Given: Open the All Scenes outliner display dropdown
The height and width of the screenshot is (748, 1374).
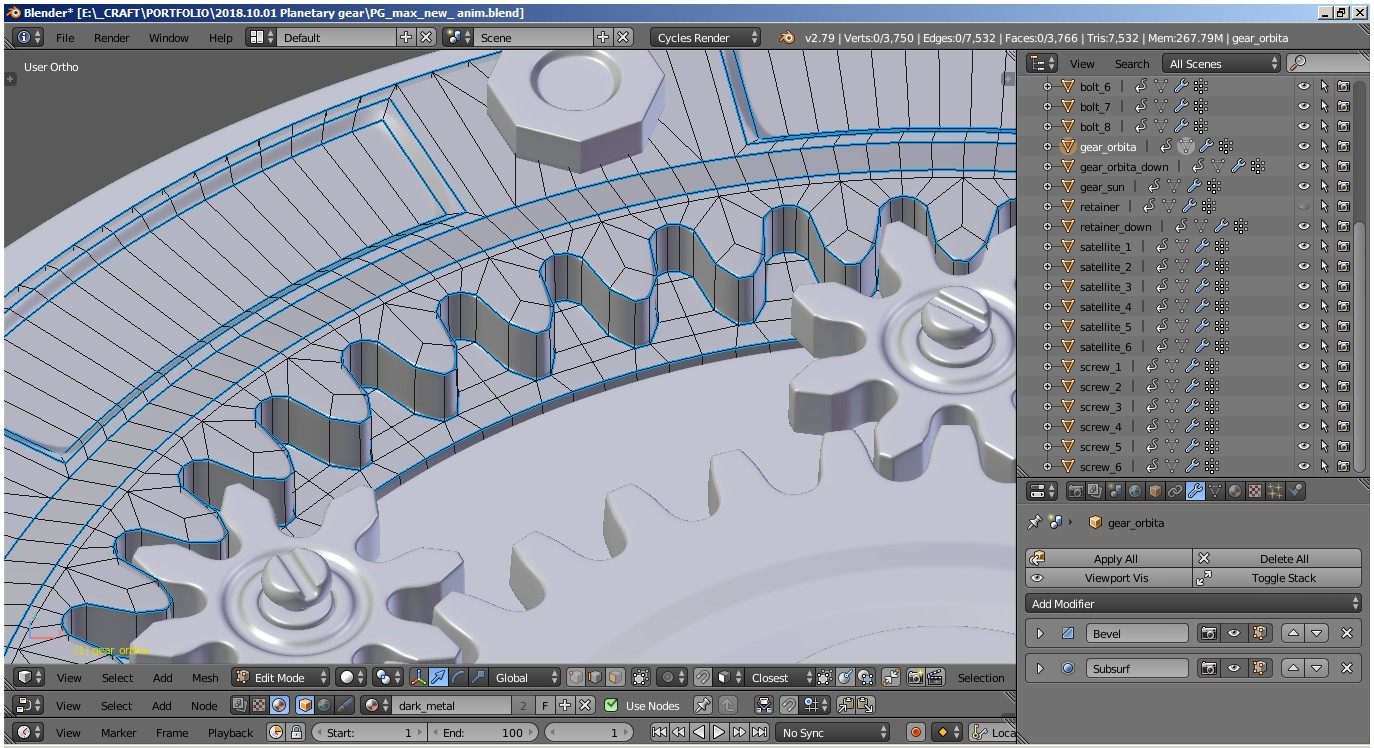Looking at the screenshot, I should 1222,63.
